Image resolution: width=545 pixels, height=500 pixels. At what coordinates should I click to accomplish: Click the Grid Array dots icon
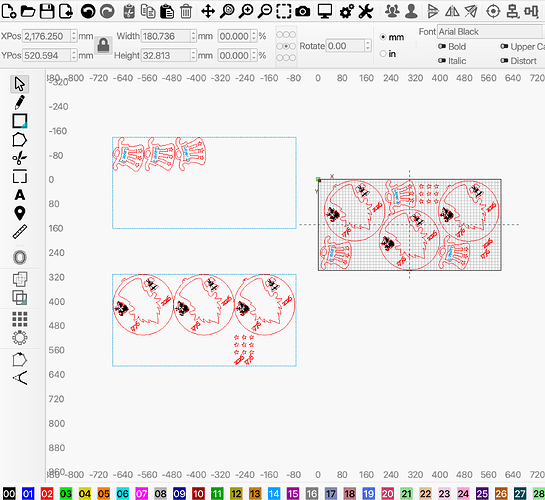click(20, 319)
